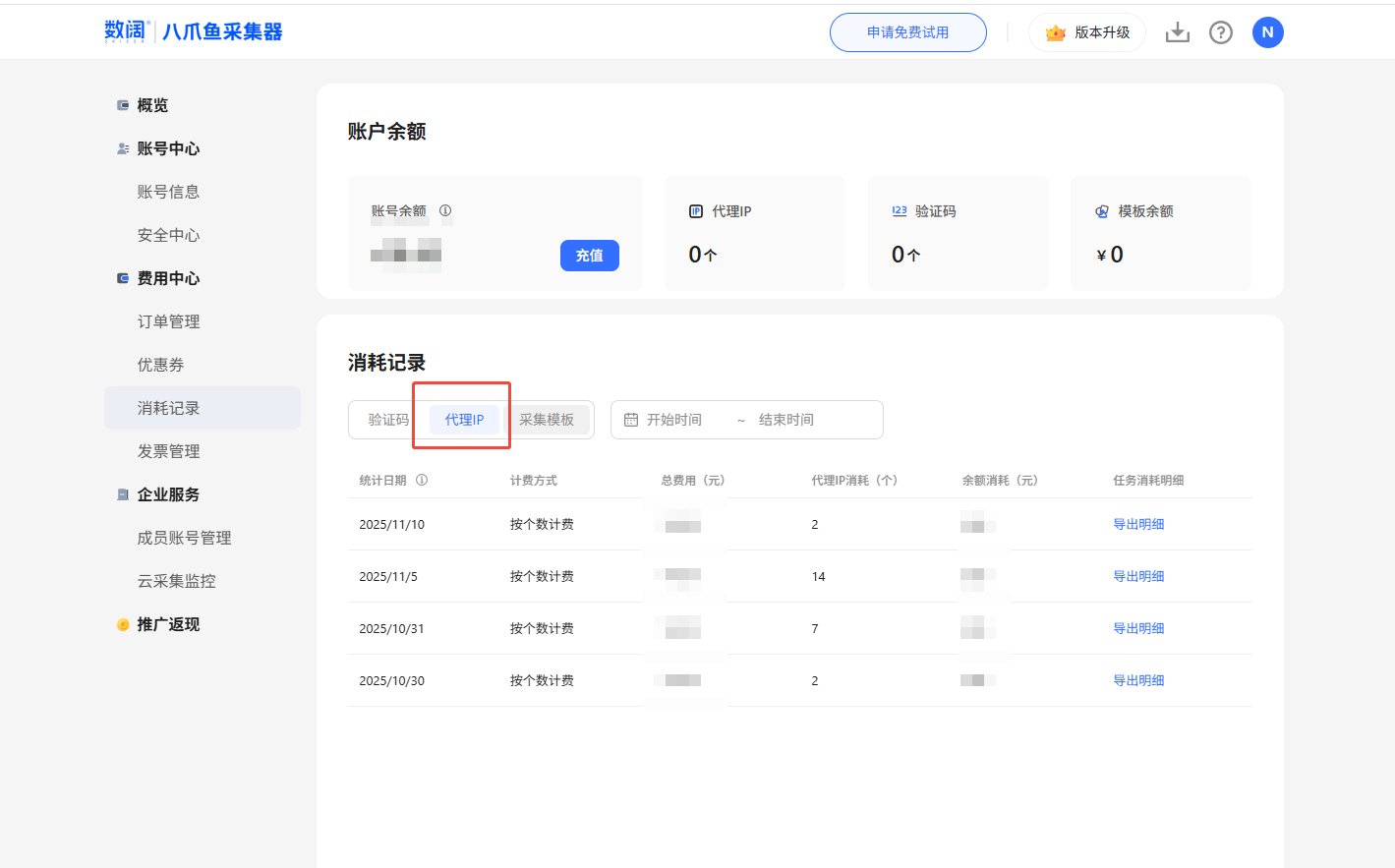
Task: Click the 2025/10/31 date cell
Action: pyautogui.click(x=392, y=628)
